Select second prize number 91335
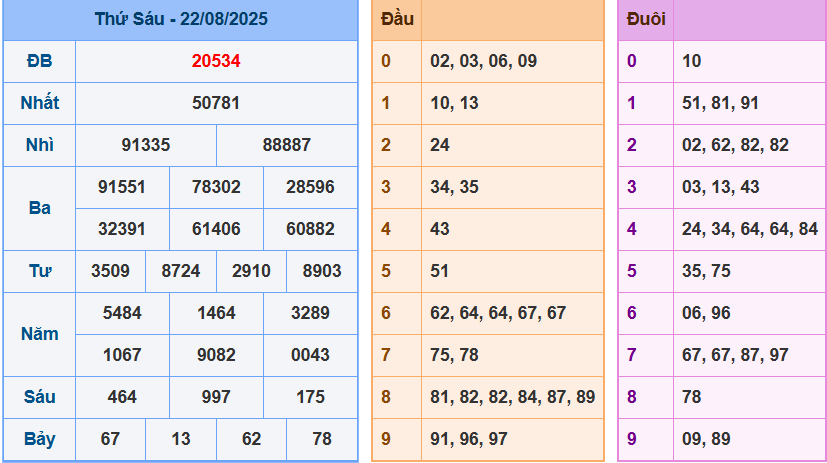The height and width of the screenshot is (463, 827). click(146, 145)
